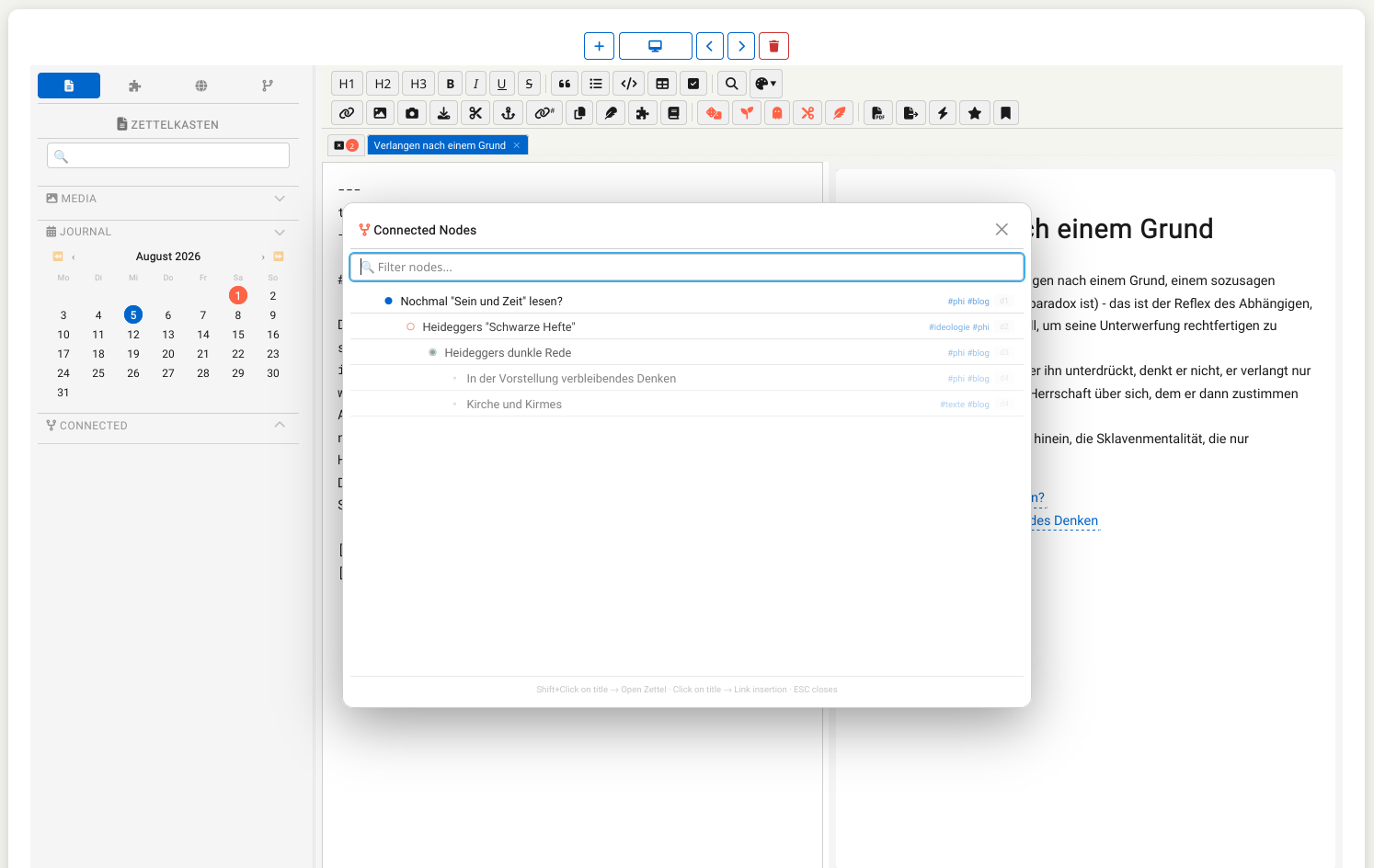Select the document sidebar tab
Image resolution: width=1374 pixels, height=868 pixels.
tap(69, 86)
